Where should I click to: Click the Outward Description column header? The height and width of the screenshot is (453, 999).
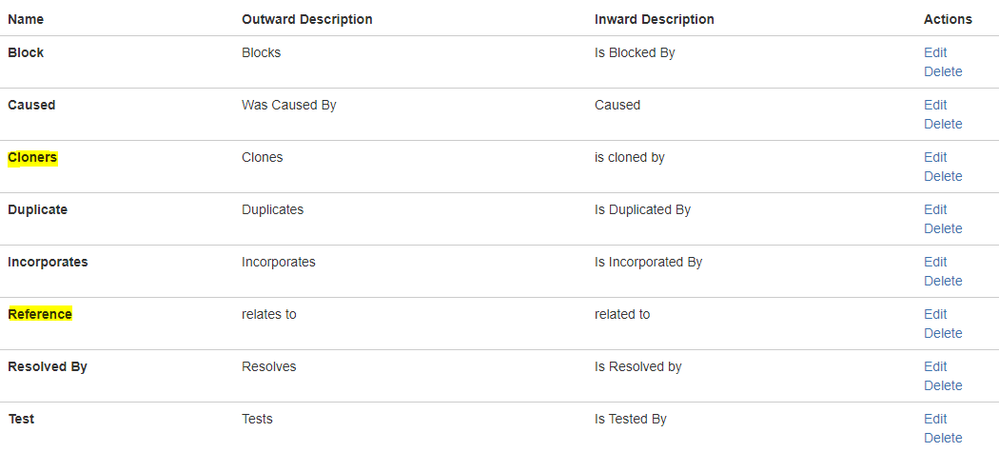point(307,20)
